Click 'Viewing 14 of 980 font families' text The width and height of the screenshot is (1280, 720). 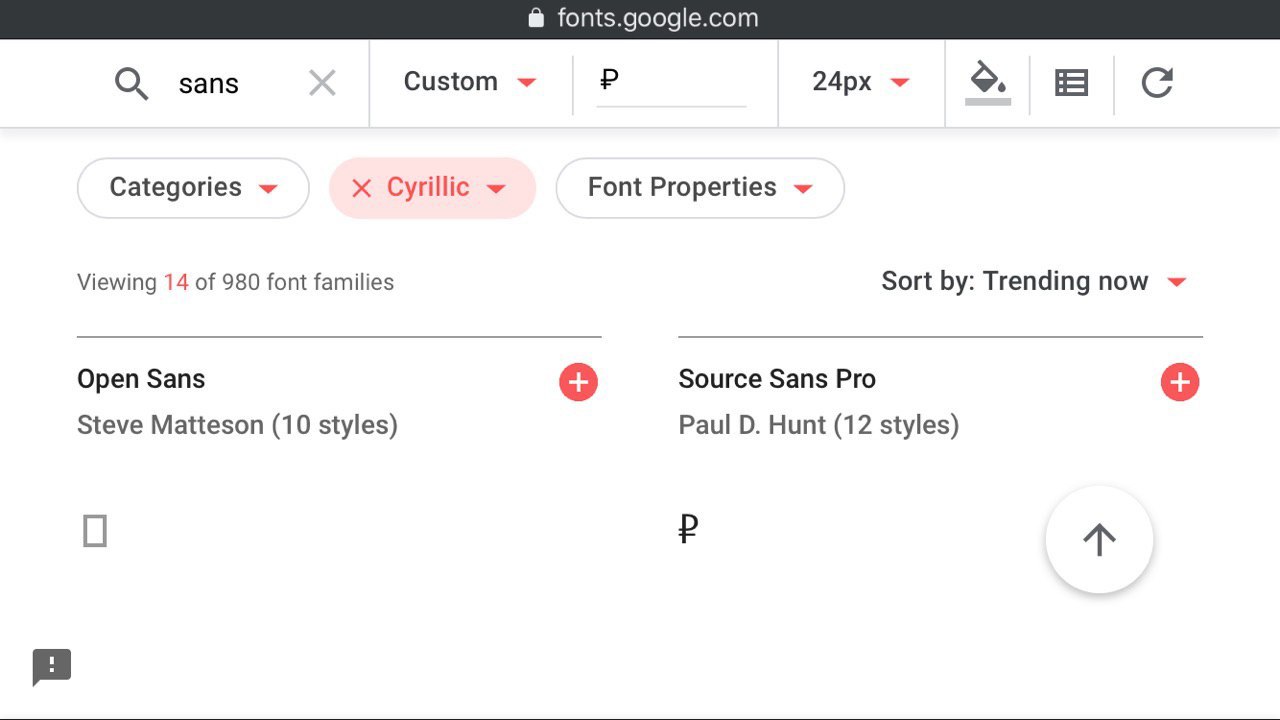(x=235, y=282)
